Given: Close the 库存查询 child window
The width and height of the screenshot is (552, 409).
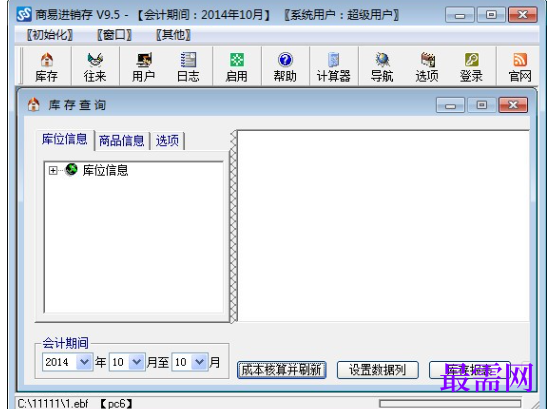Looking at the screenshot, I should coord(513,105).
